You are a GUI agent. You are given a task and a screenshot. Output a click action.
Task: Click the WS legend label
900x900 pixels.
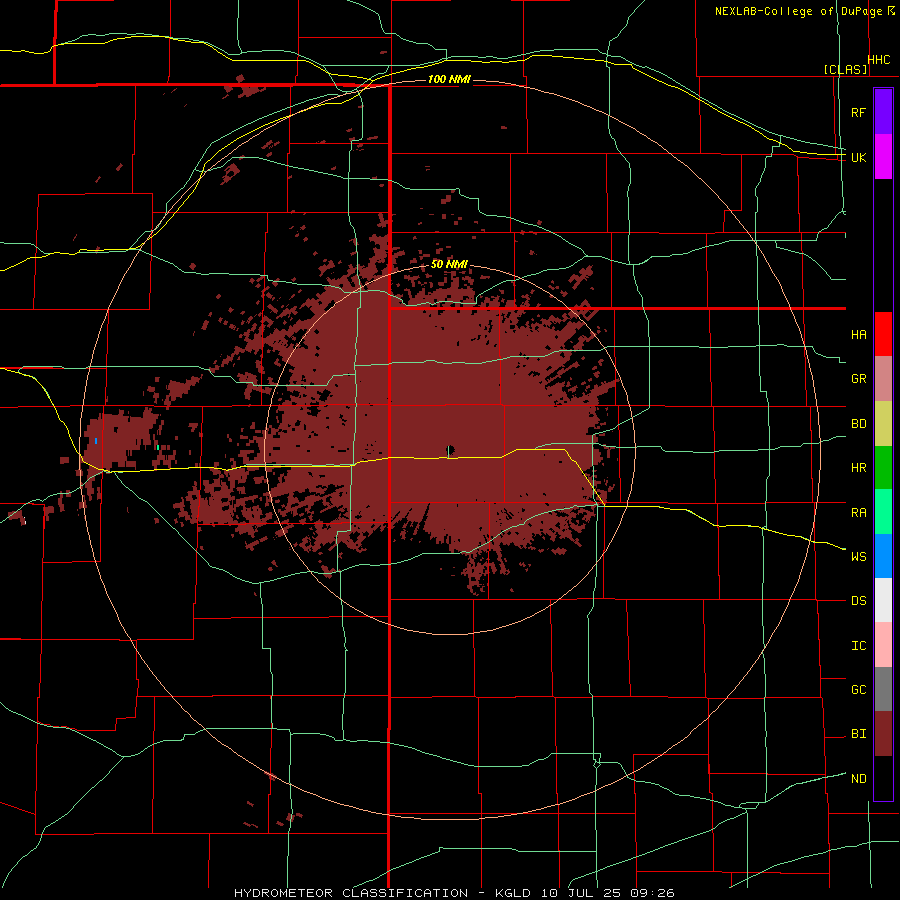(859, 557)
